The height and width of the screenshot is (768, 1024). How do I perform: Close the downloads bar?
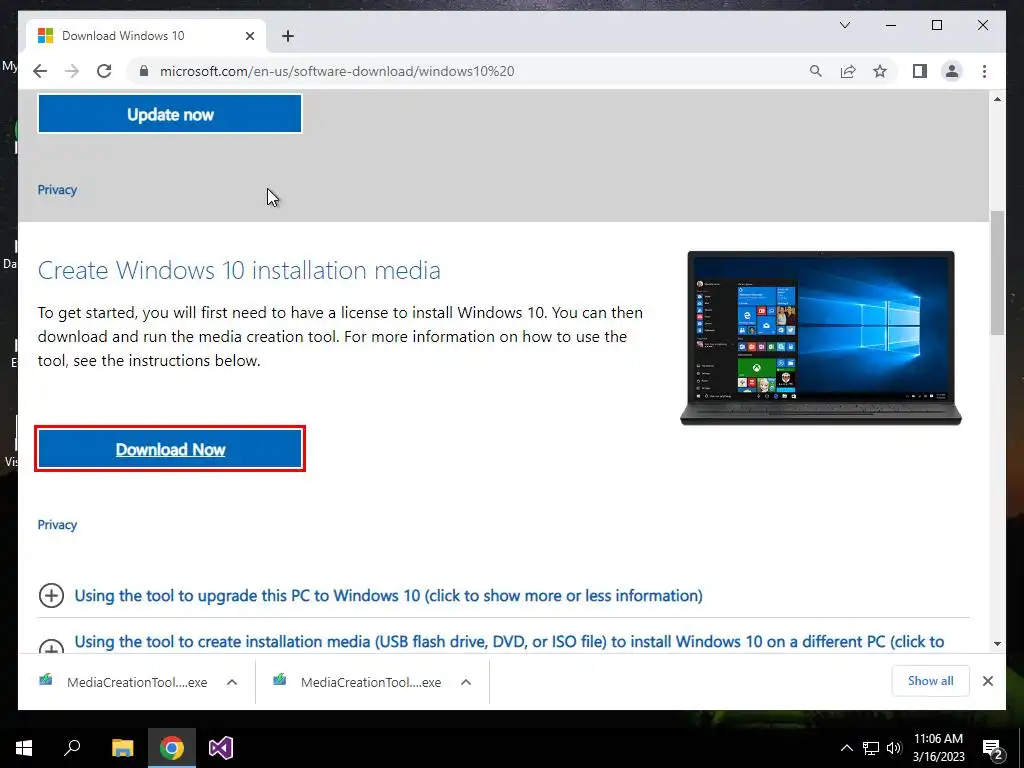[x=988, y=681]
